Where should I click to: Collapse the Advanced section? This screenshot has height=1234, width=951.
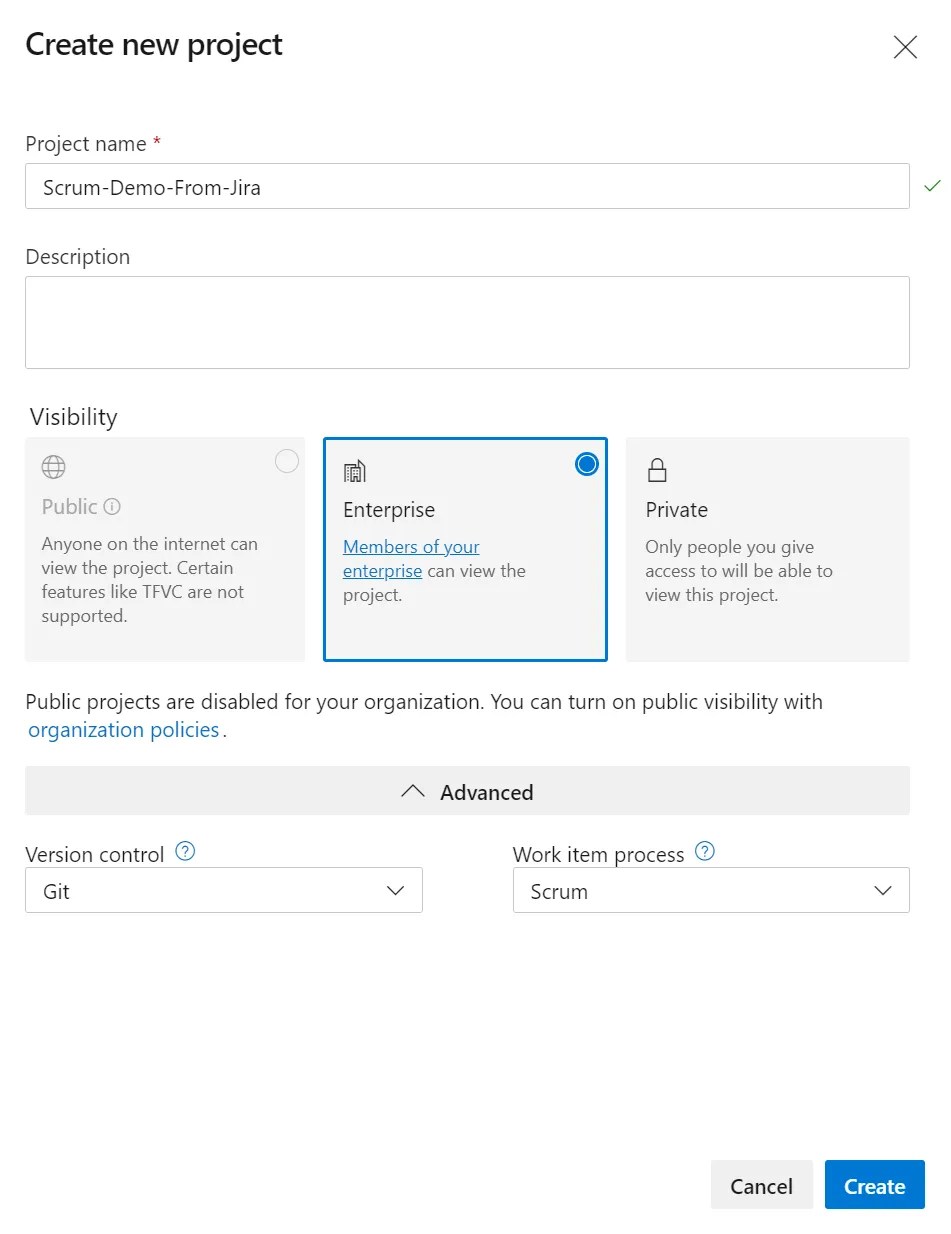467,791
